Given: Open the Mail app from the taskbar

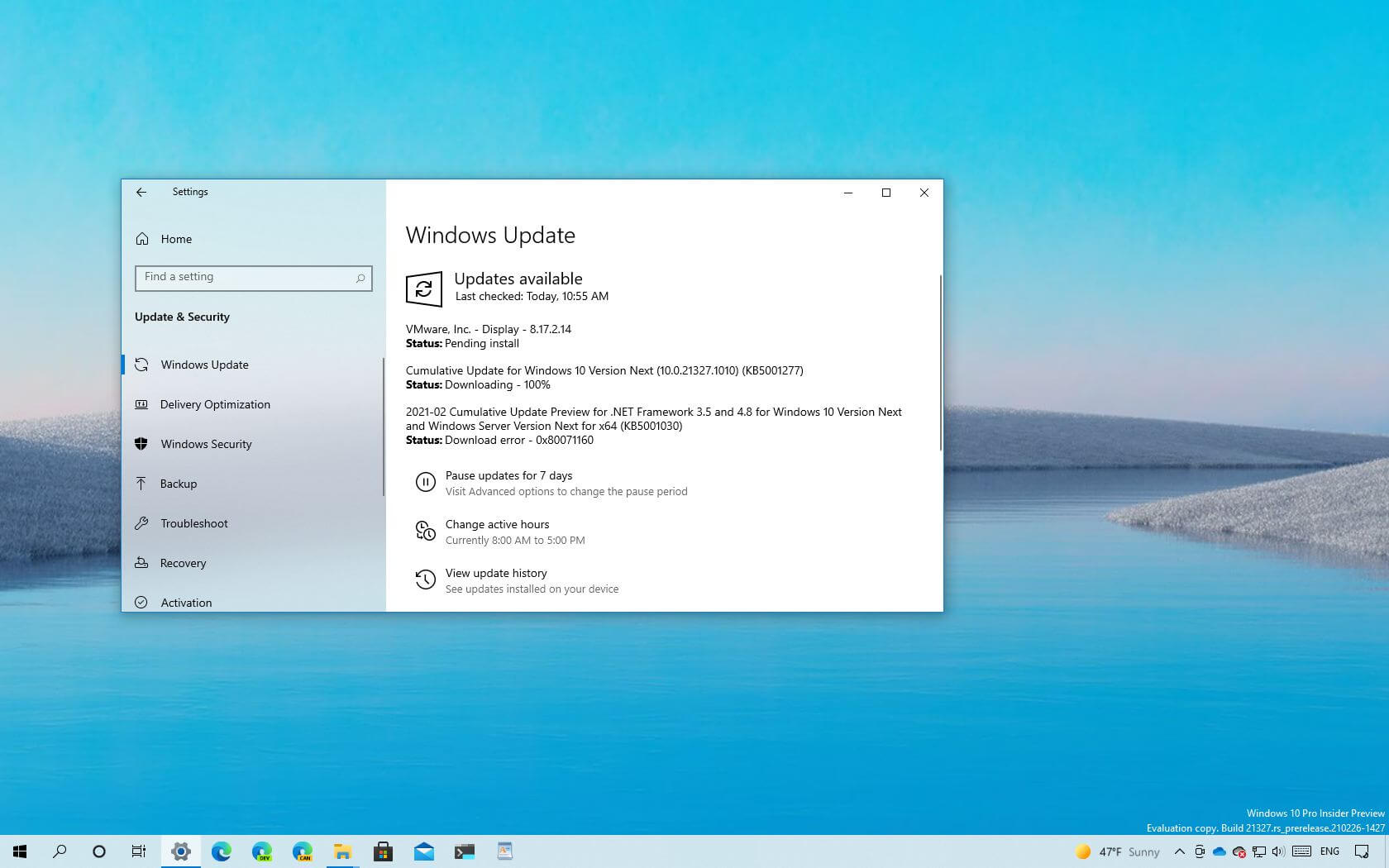Looking at the screenshot, I should click(x=423, y=851).
